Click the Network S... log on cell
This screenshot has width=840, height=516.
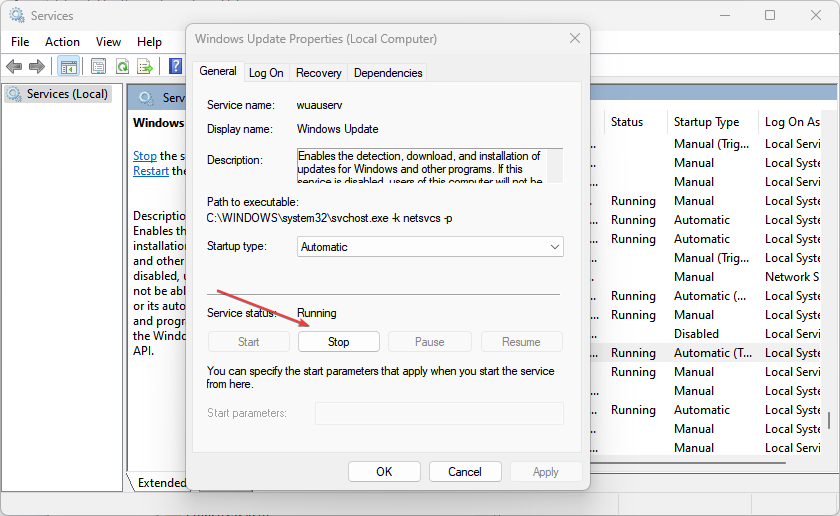coord(792,277)
